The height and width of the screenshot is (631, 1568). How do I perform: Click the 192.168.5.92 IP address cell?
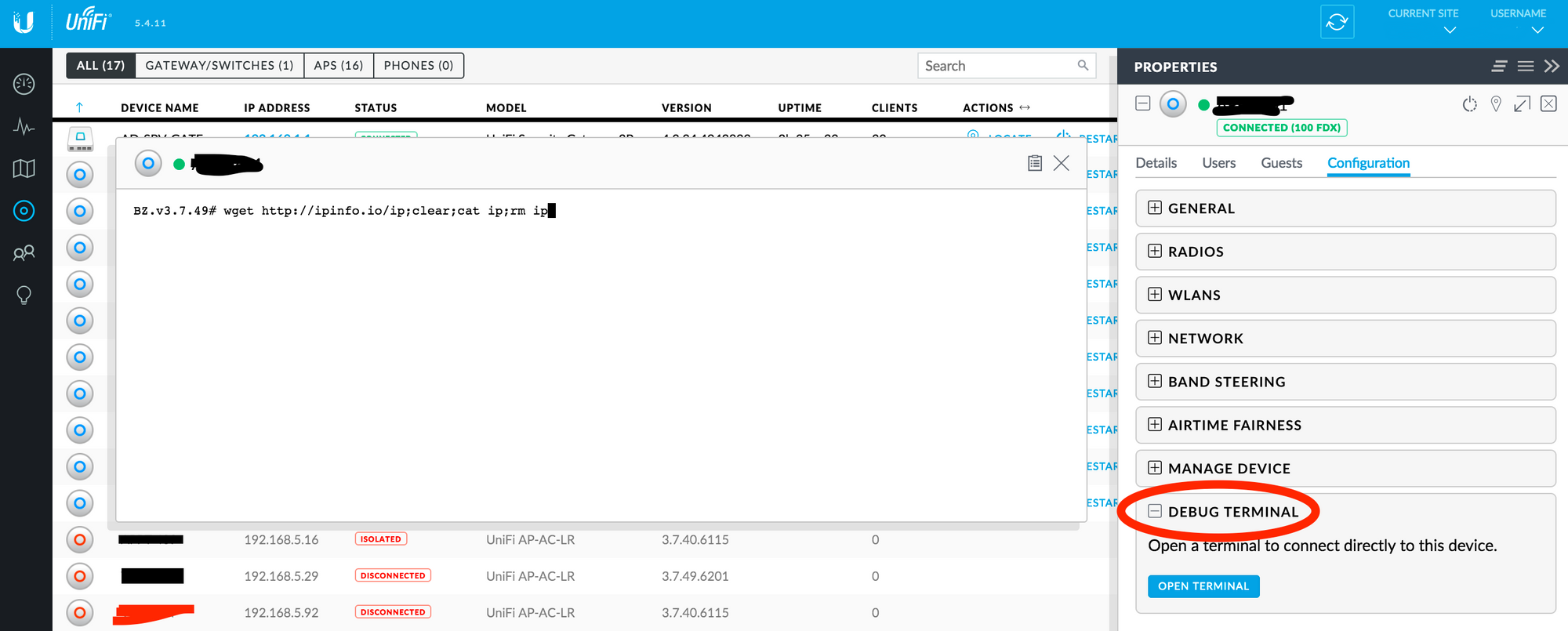[281, 613]
